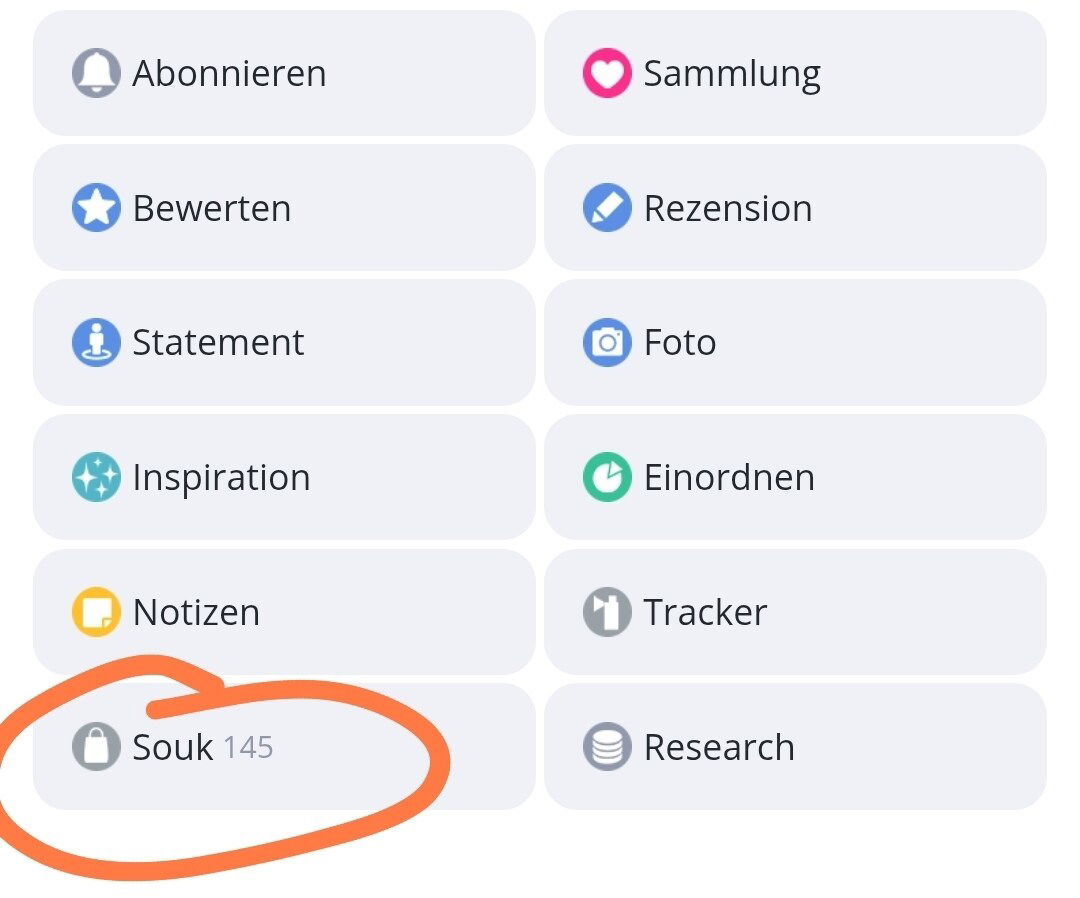Click the 145 count next to Souk
Viewport: 1080px width, 898px height.
[249, 748]
